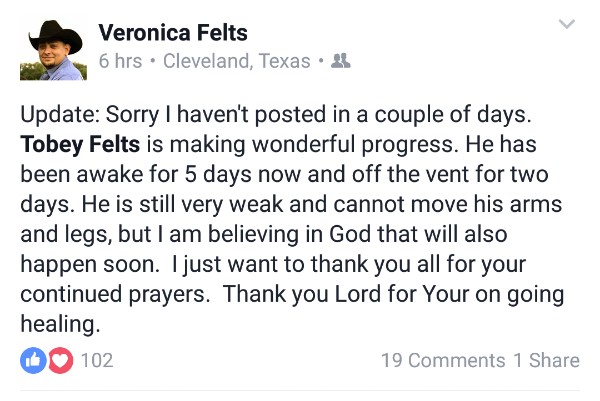Click the red heart Love reaction icon
600x401 pixels.
click(60, 360)
